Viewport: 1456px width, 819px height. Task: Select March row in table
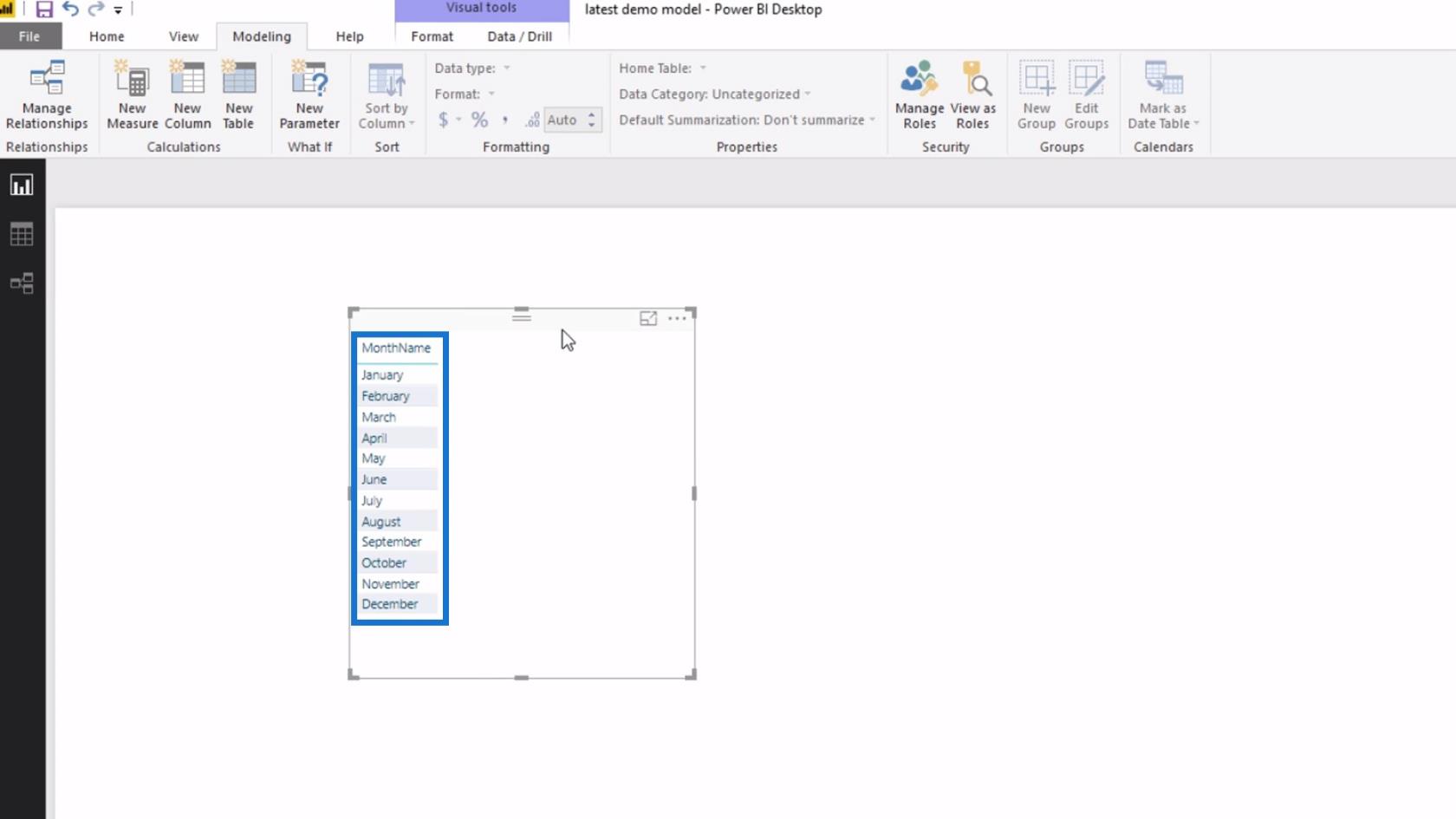pos(399,417)
